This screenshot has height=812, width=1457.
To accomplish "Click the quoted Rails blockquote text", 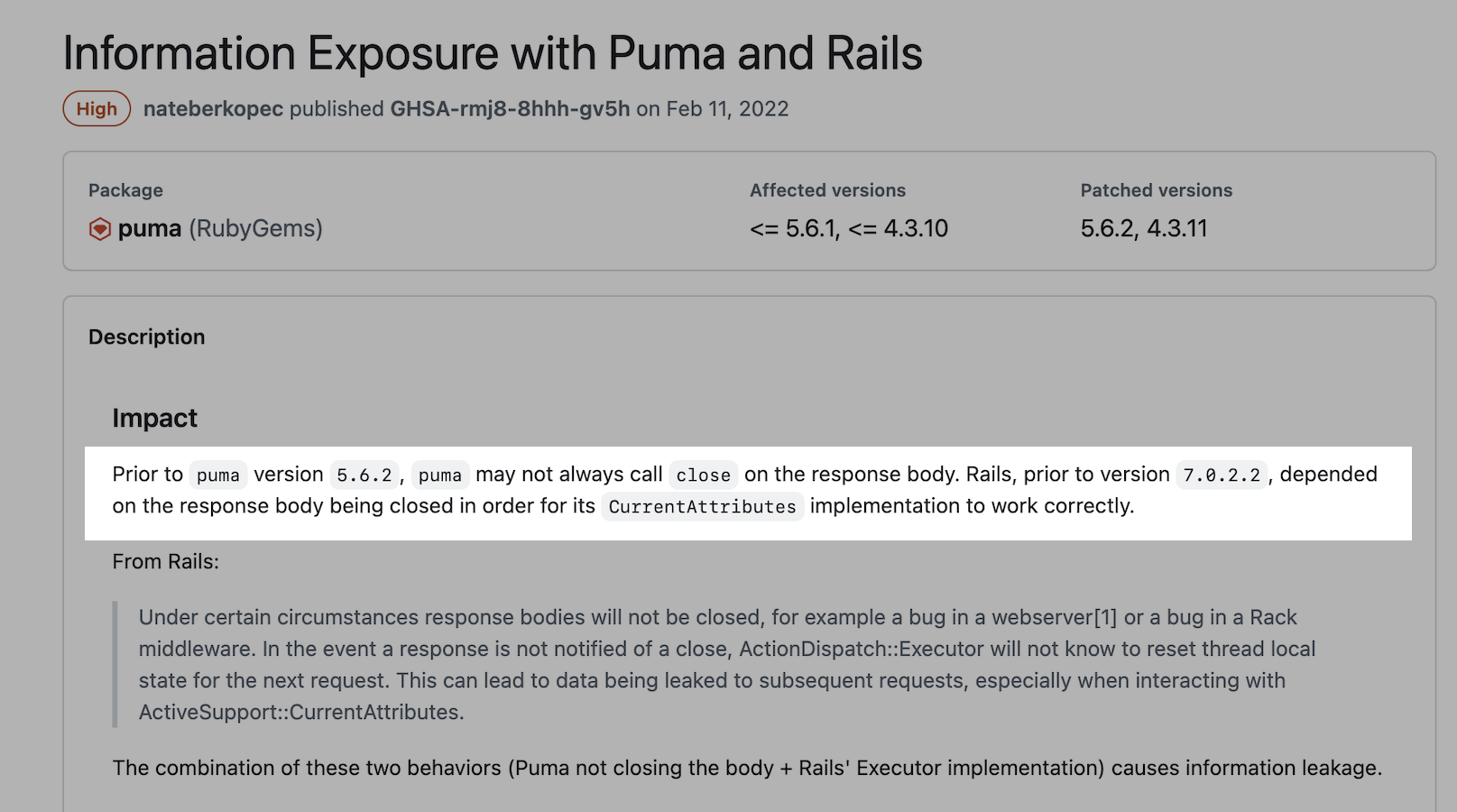I will pyautogui.click(x=726, y=665).
